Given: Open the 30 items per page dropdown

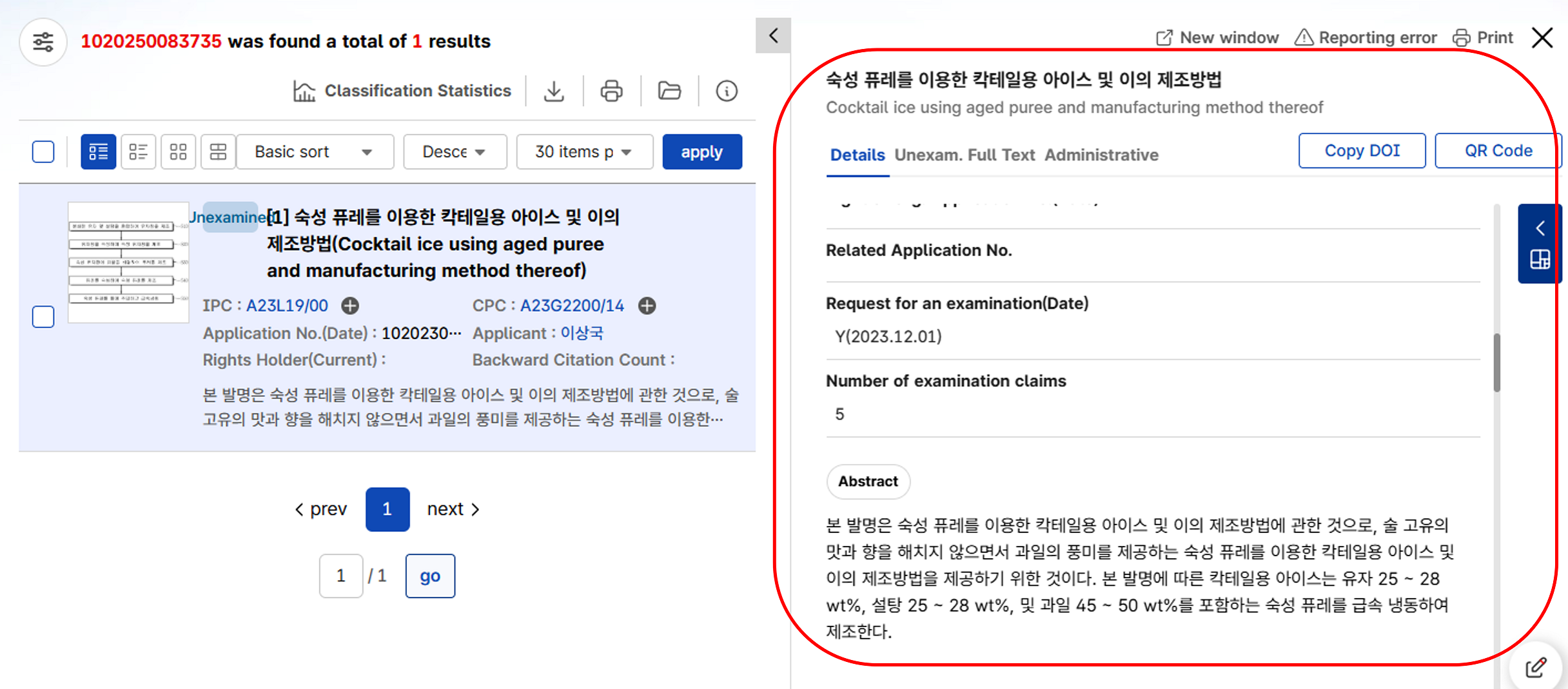Looking at the screenshot, I should coord(584,152).
